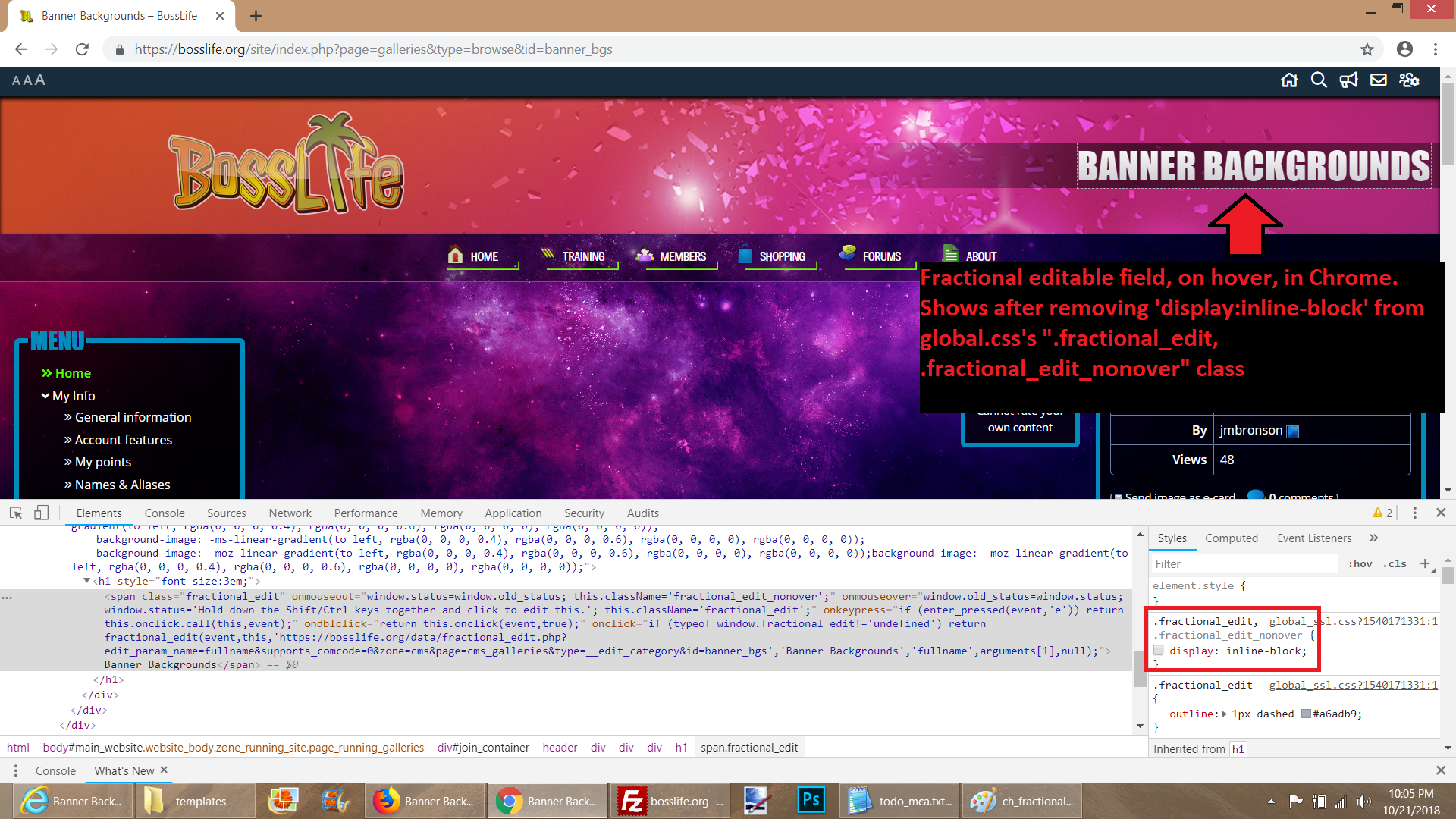Toggle the device toolbar icon
The image size is (1456, 819).
(x=41, y=513)
